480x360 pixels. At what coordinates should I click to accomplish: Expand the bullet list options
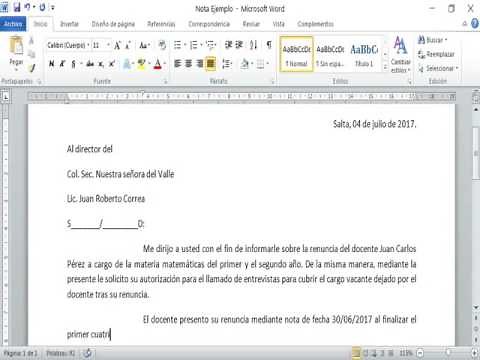pyautogui.click(x=185, y=45)
